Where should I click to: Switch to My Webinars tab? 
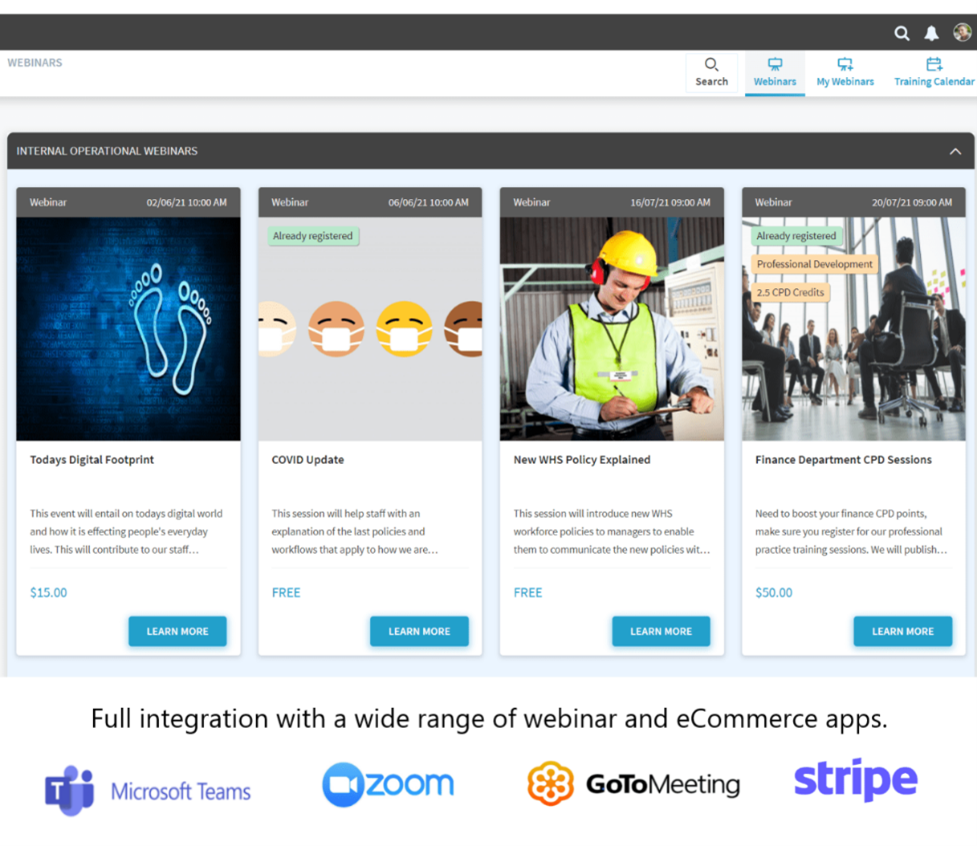coord(845,72)
